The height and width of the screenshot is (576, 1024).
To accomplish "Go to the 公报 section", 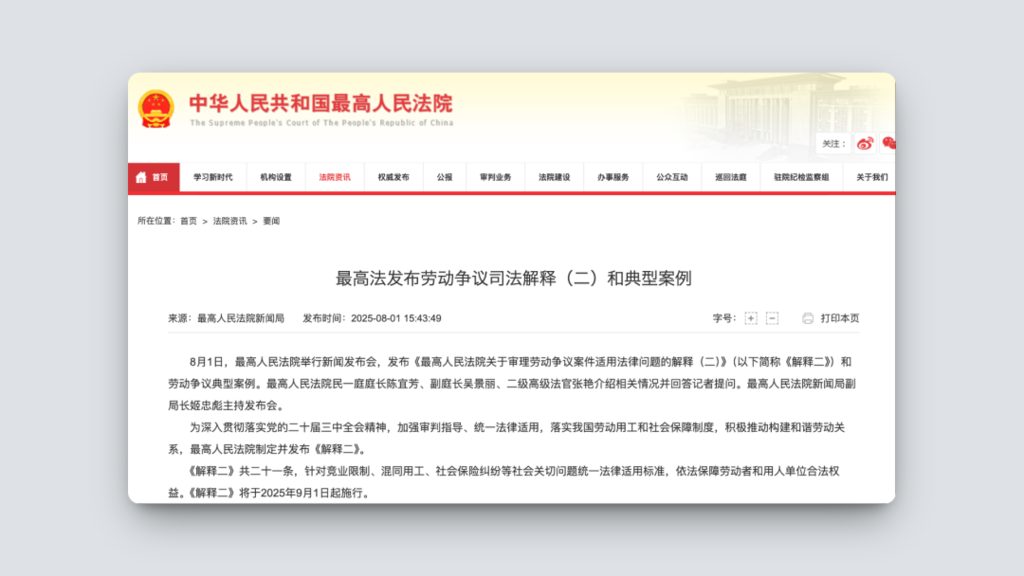I will click(x=444, y=177).
